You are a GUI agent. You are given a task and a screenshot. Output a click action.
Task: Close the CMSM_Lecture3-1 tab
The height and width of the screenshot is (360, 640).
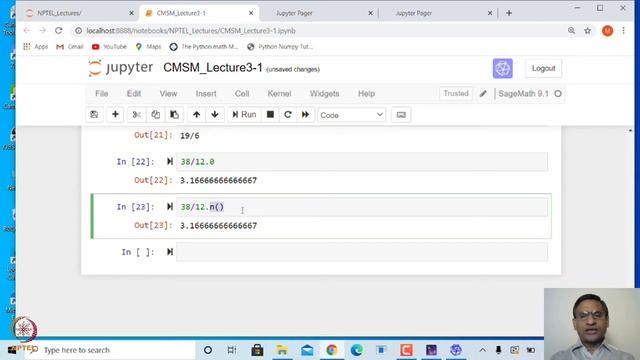click(x=251, y=13)
